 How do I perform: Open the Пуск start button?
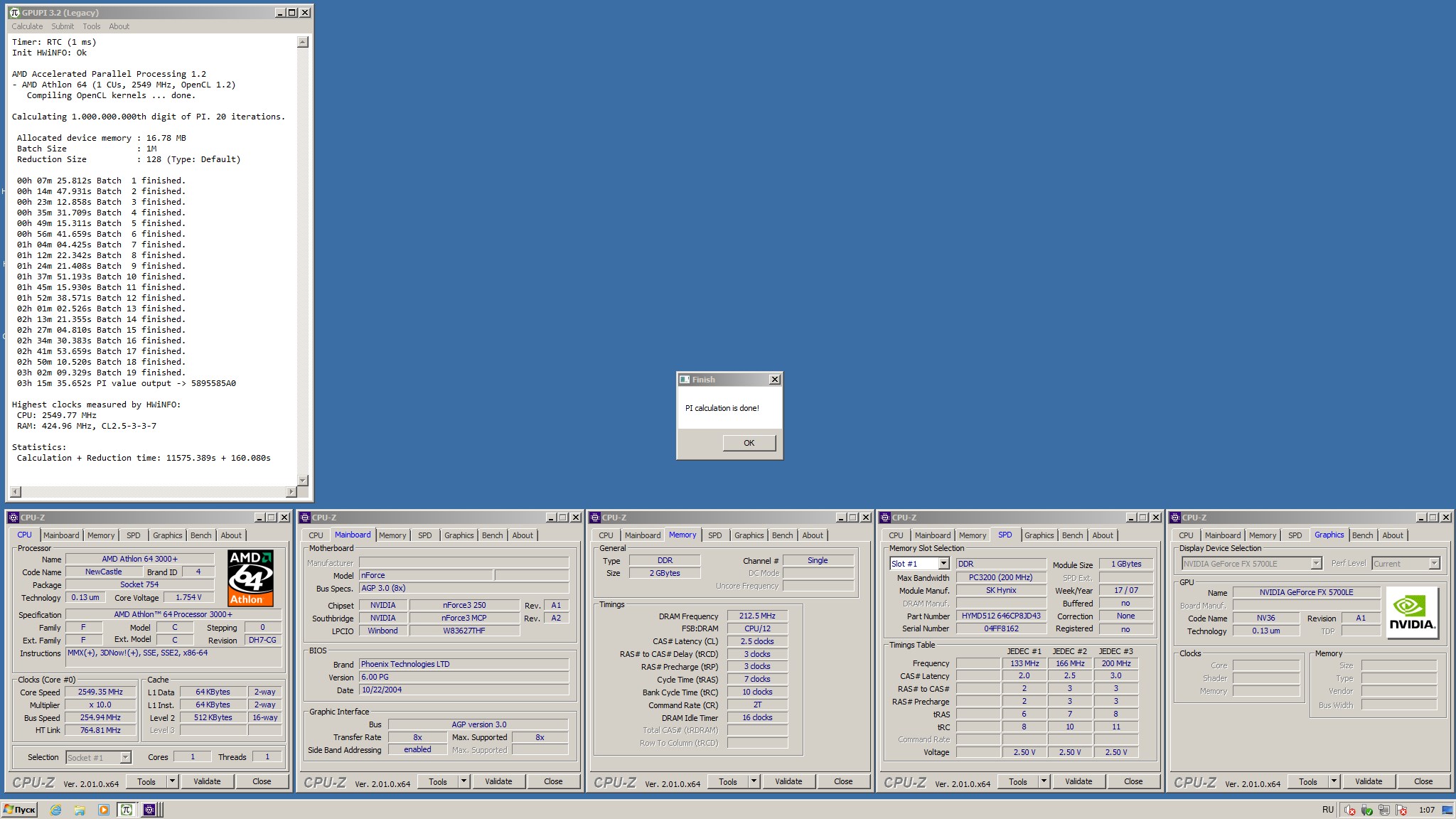click(19, 810)
